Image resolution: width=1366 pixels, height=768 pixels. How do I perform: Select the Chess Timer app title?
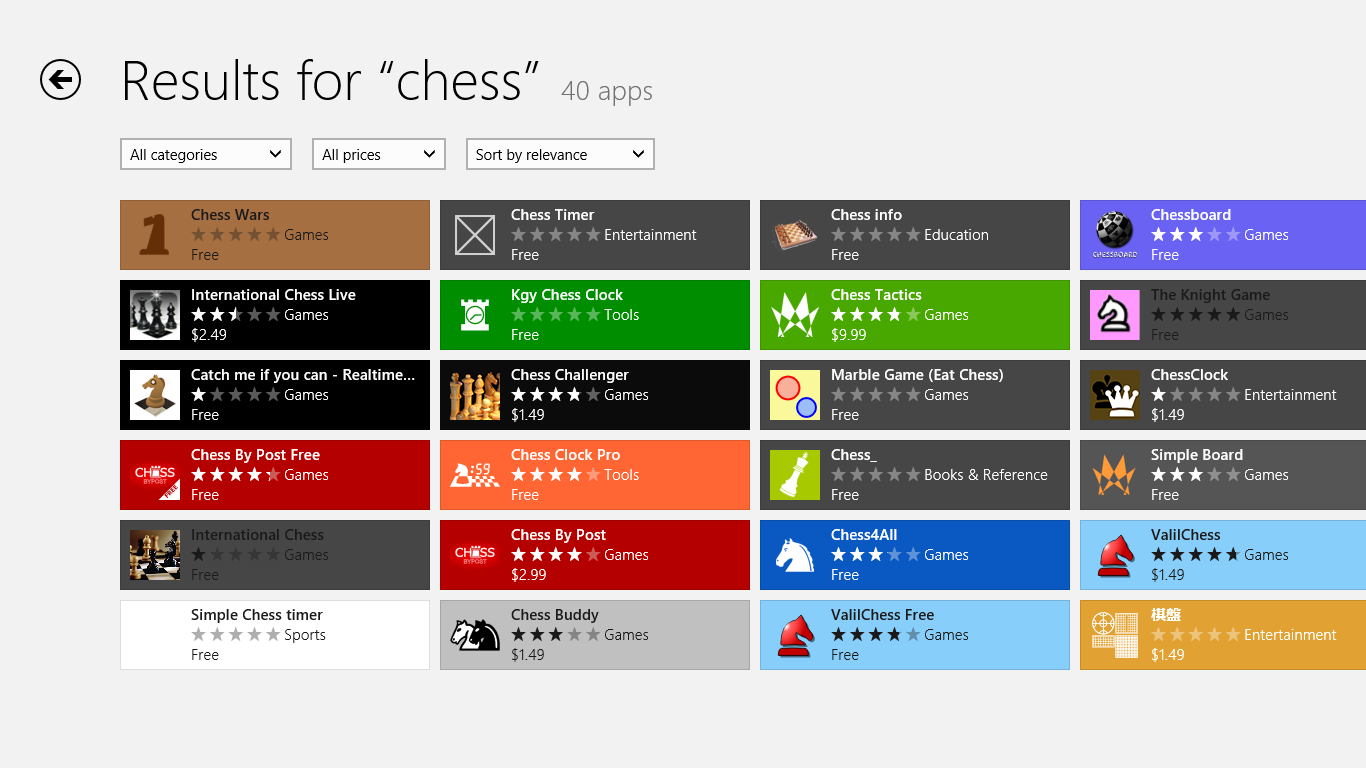552,215
